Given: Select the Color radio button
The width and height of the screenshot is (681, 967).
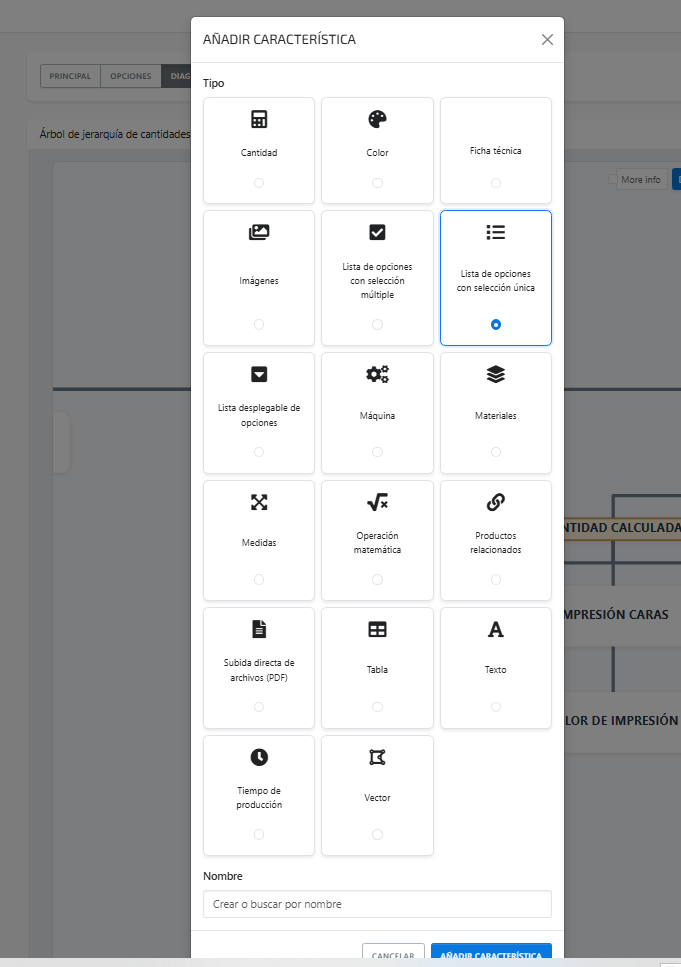Looking at the screenshot, I should 378,183.
